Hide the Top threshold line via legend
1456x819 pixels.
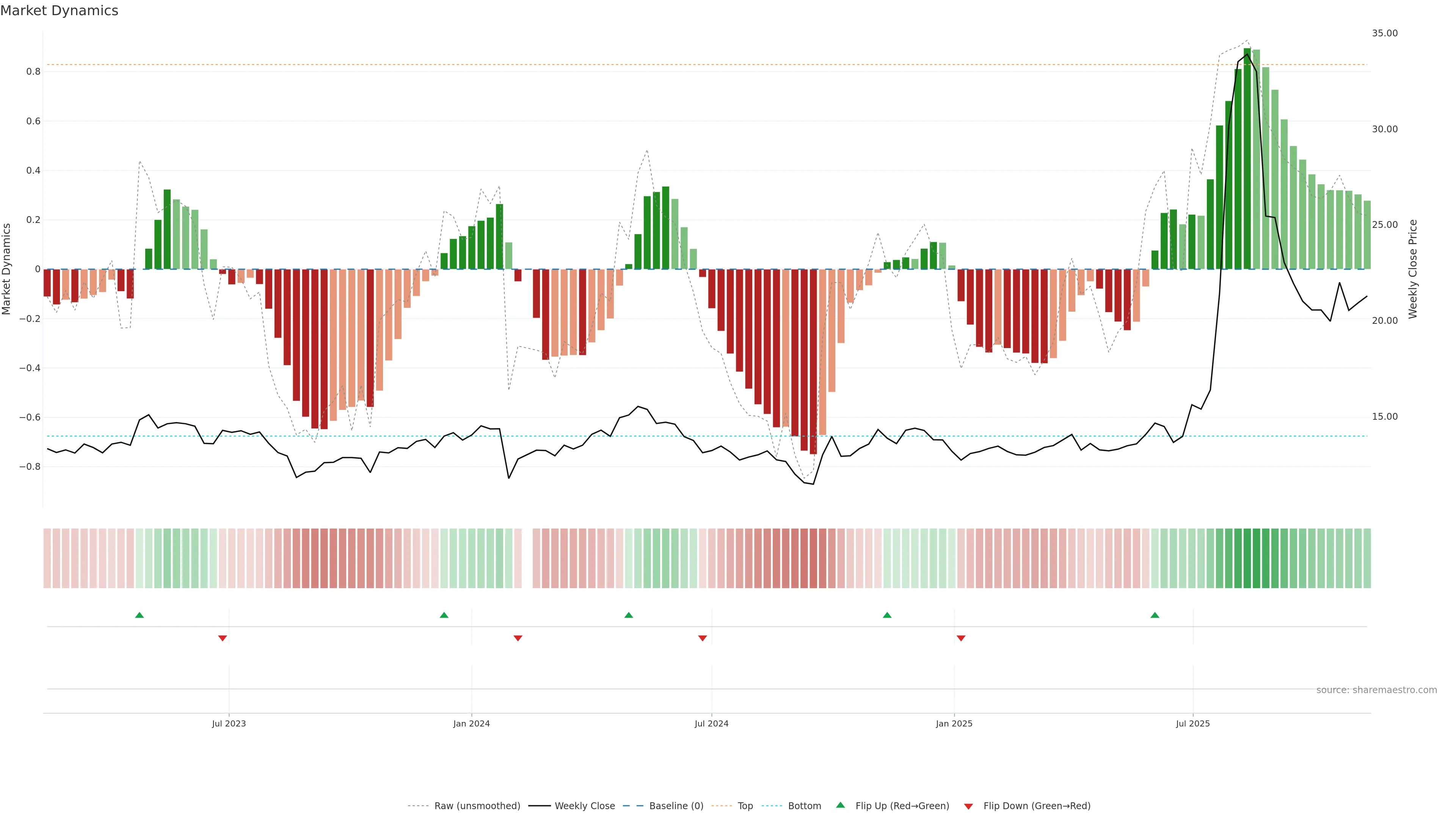(745, 806)
